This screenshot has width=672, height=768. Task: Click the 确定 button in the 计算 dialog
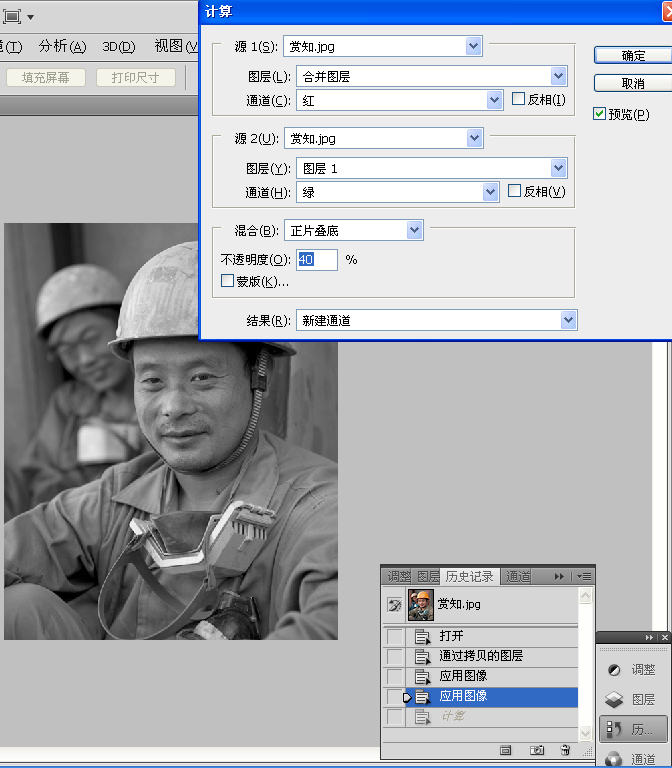click(633, 55)
